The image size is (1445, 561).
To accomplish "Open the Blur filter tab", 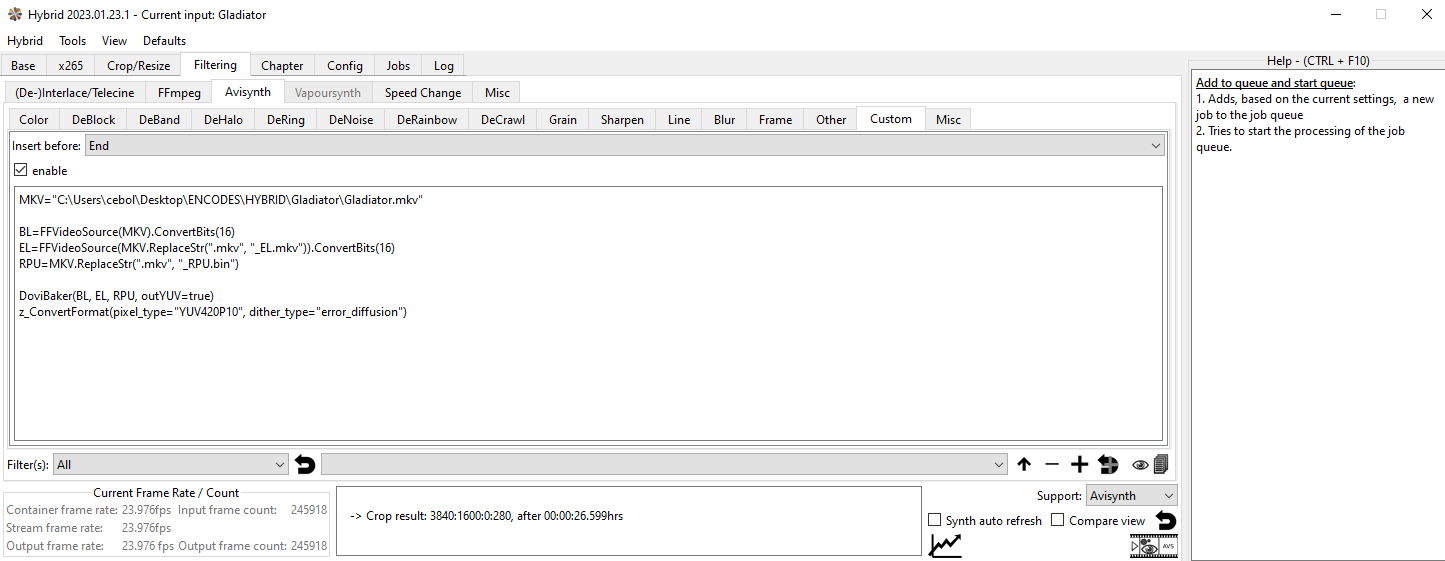I will tap(724, 120).
